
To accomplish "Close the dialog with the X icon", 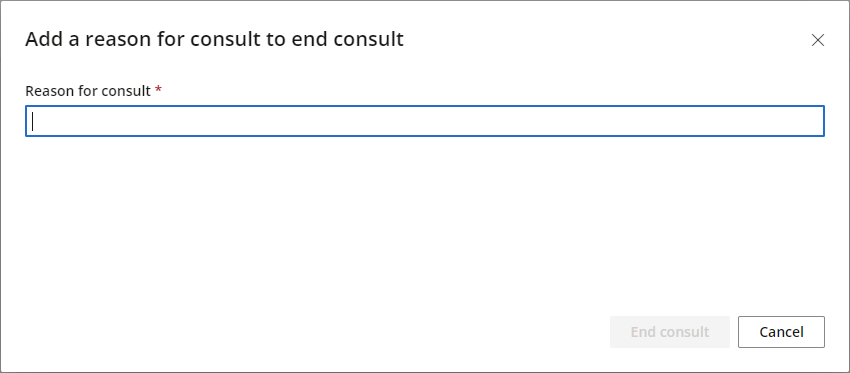I will click(817, 40).
